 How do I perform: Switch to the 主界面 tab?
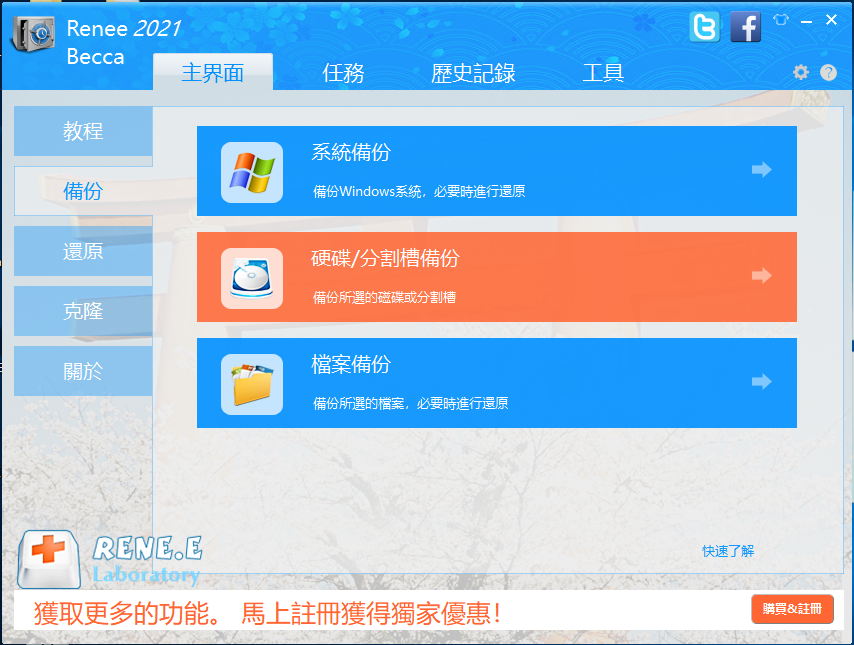click(x=212, y=72)
